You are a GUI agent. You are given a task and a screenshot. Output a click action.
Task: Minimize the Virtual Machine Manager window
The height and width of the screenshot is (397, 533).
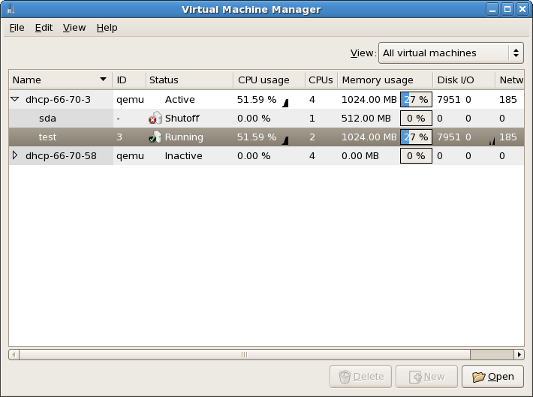click(x=492, y=9)
